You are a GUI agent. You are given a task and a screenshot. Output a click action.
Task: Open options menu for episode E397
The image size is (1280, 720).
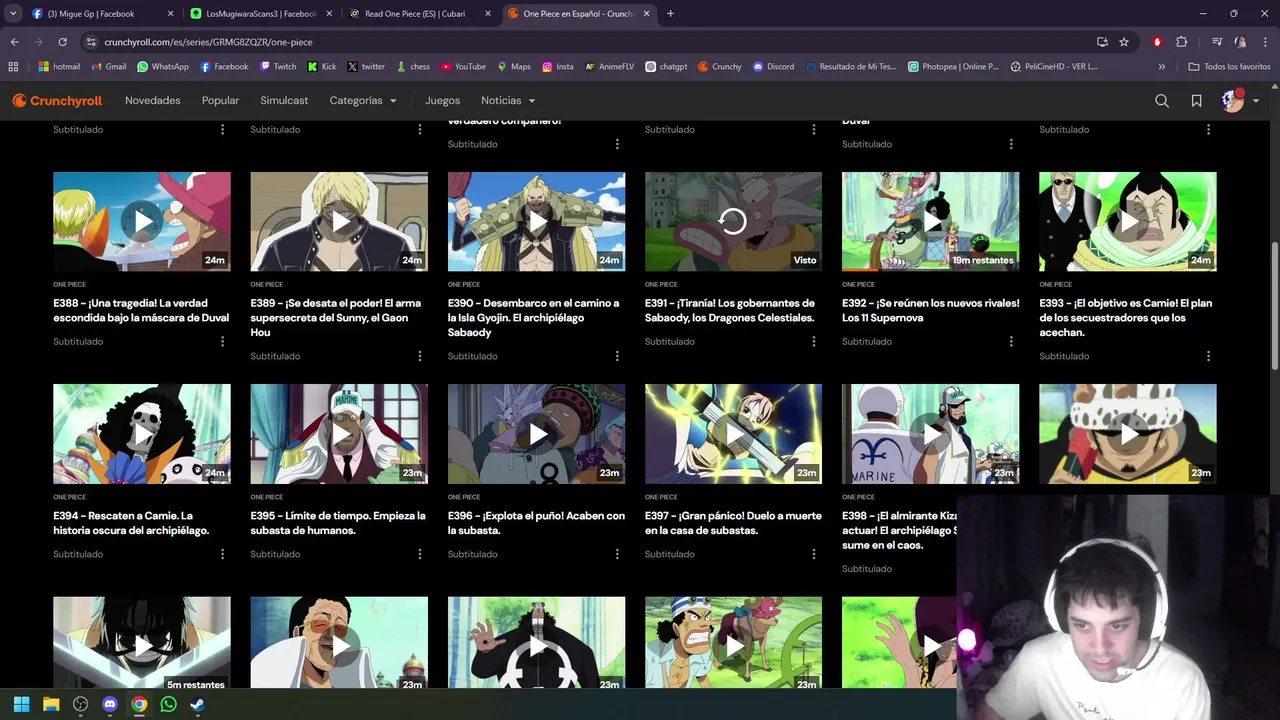coord(814,554)
